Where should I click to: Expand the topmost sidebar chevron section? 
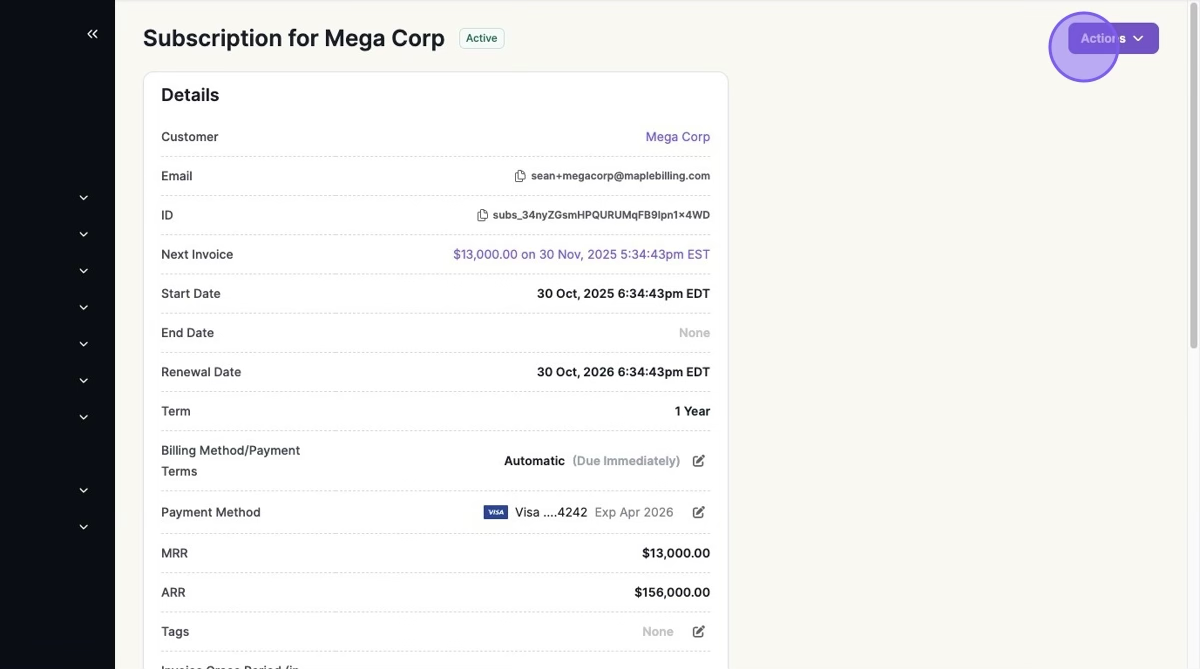tap(84, 198)
